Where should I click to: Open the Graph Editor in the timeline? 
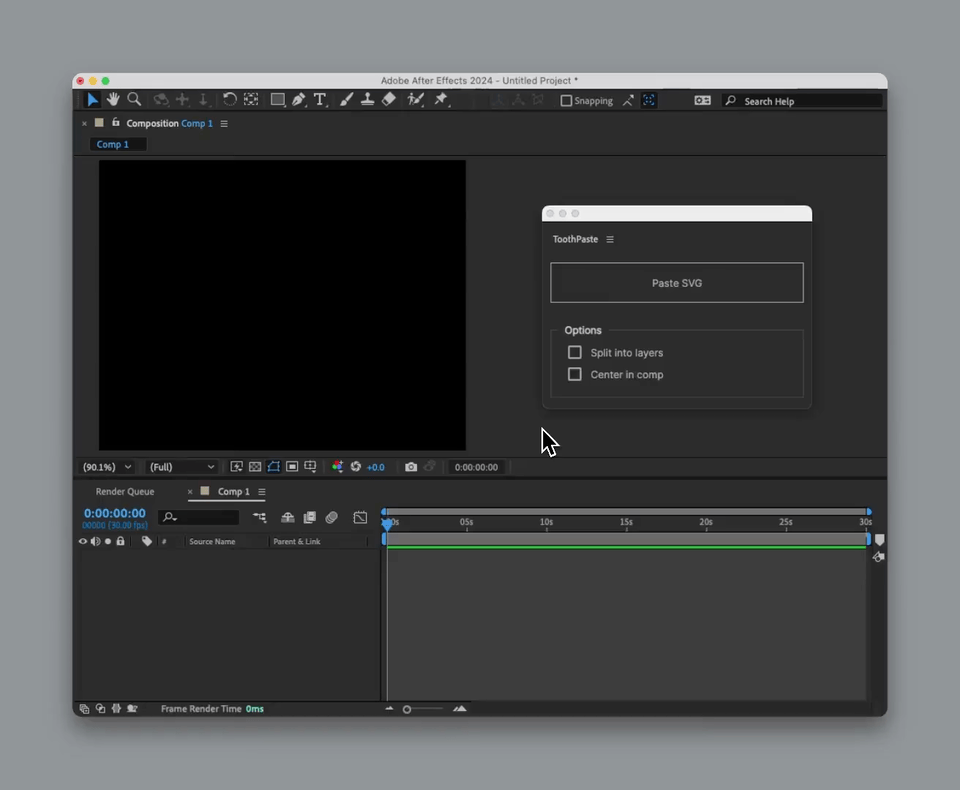tap(360, 517)
